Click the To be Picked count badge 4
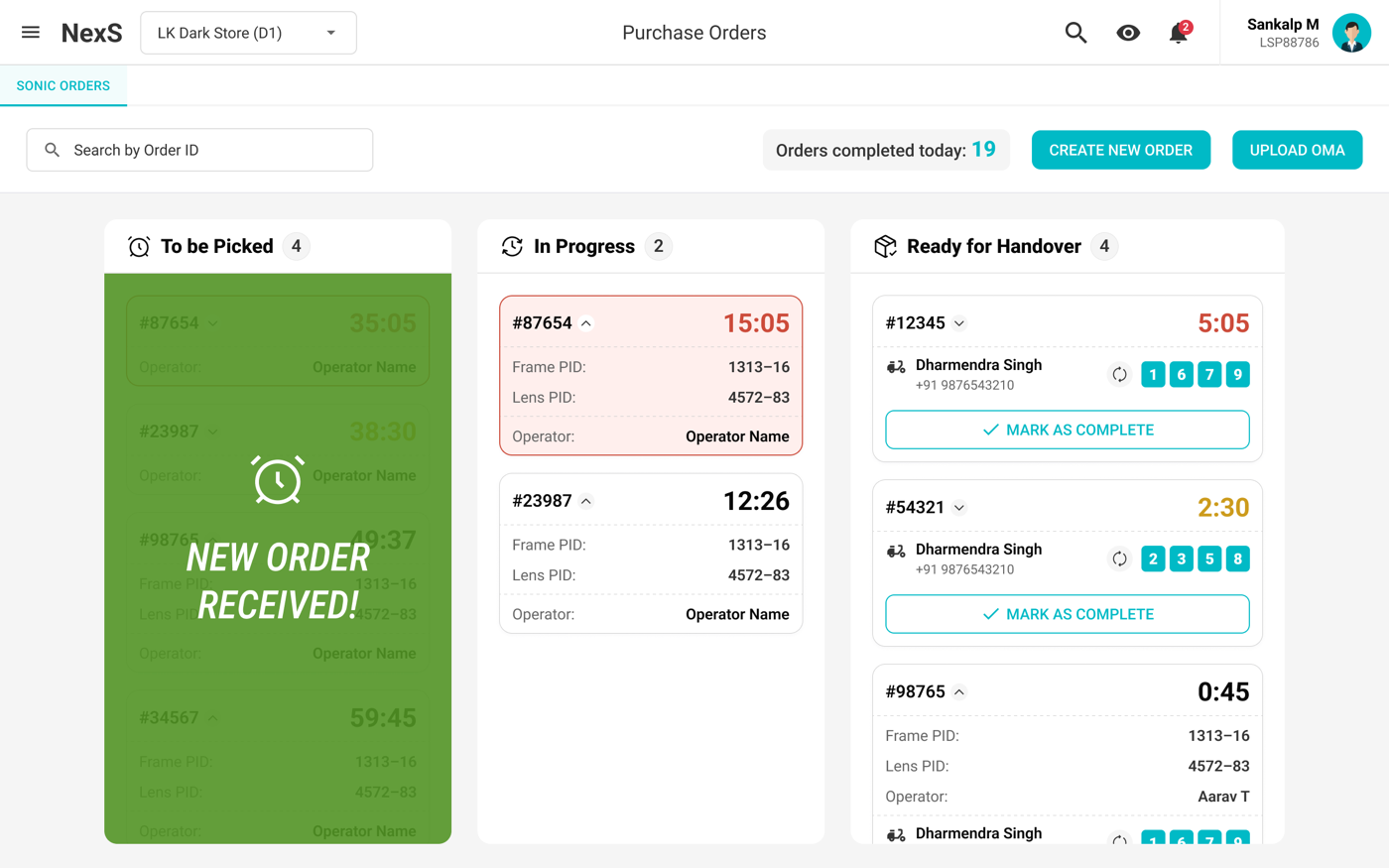The image size is (1389, 868). (296, 246)
